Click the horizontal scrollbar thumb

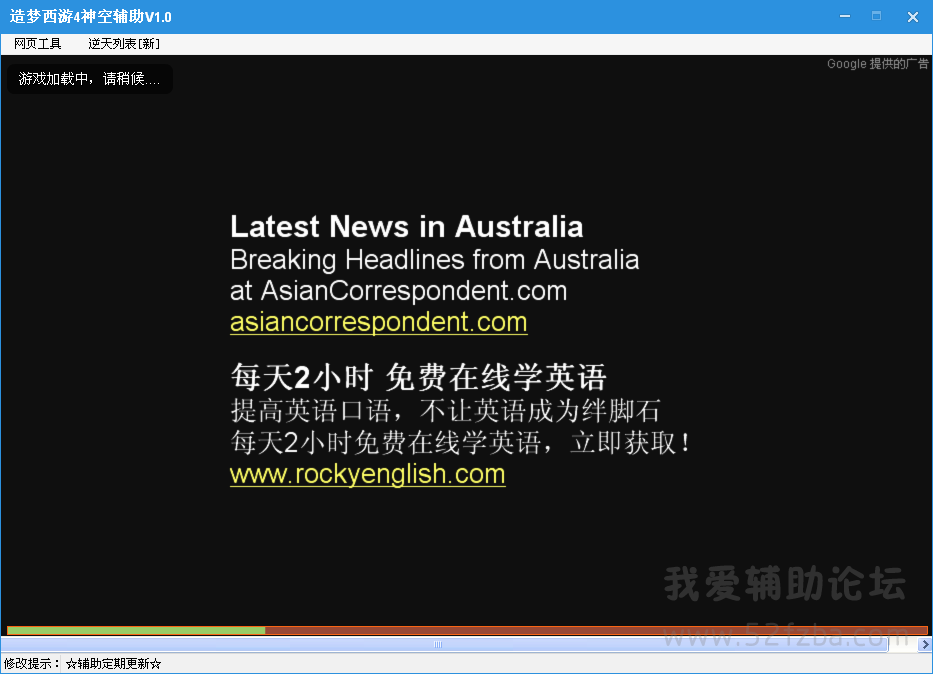444,644
